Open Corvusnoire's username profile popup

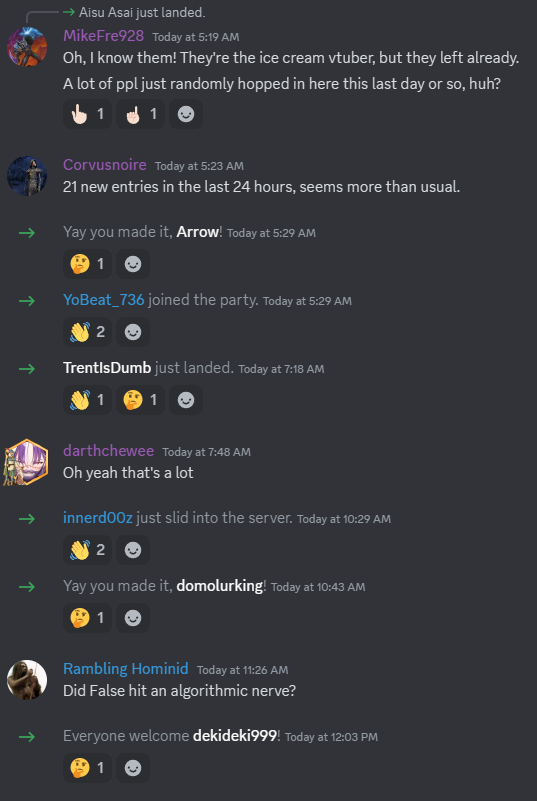(x=105, y=165)
